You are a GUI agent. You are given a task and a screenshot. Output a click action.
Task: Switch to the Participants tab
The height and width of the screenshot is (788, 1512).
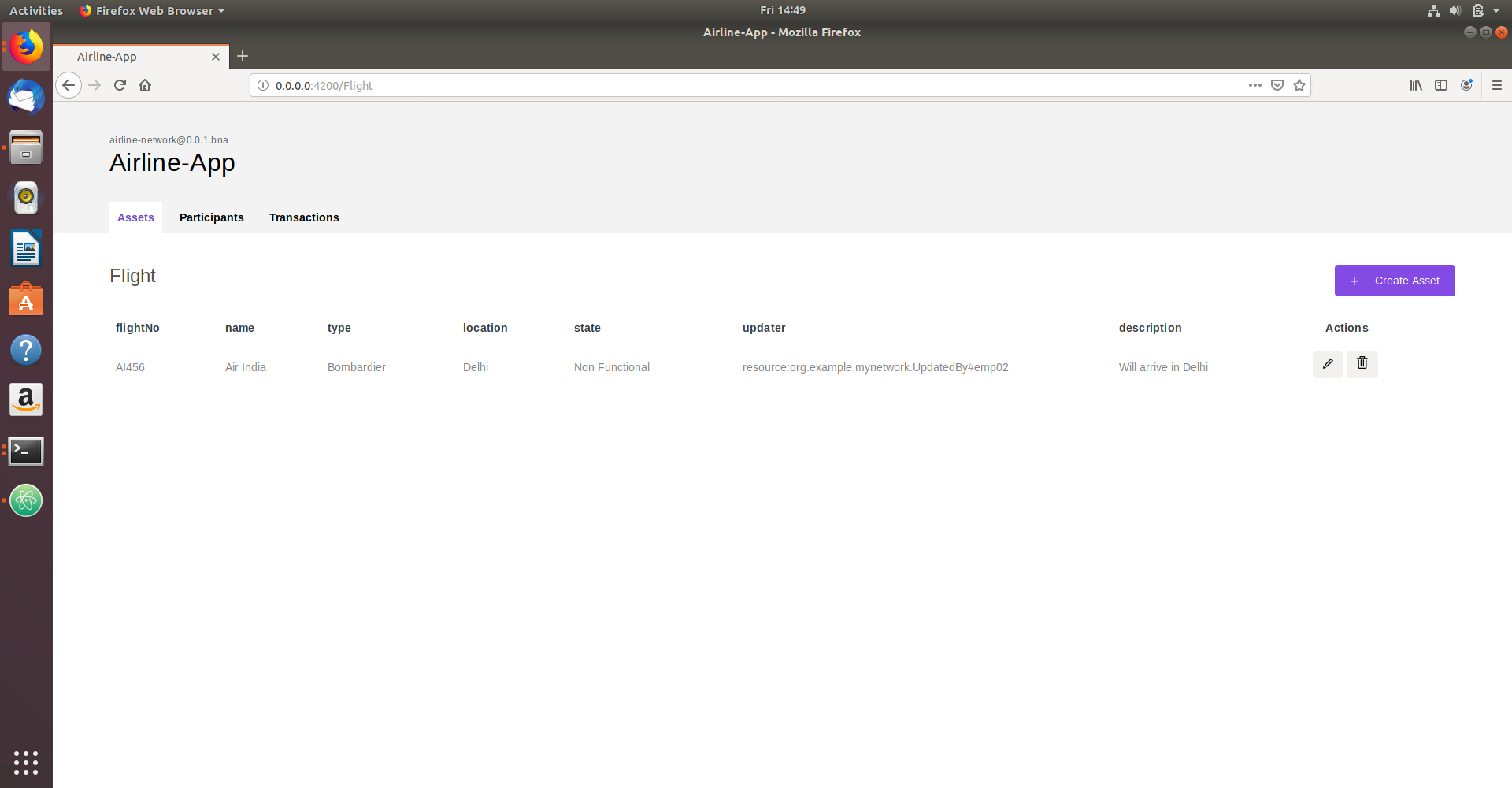pos(211,217)
